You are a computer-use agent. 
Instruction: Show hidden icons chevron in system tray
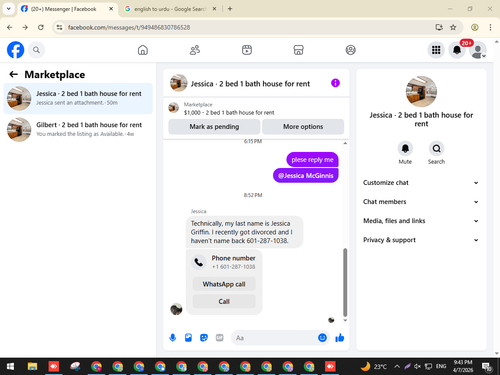(x=397, y=367)
